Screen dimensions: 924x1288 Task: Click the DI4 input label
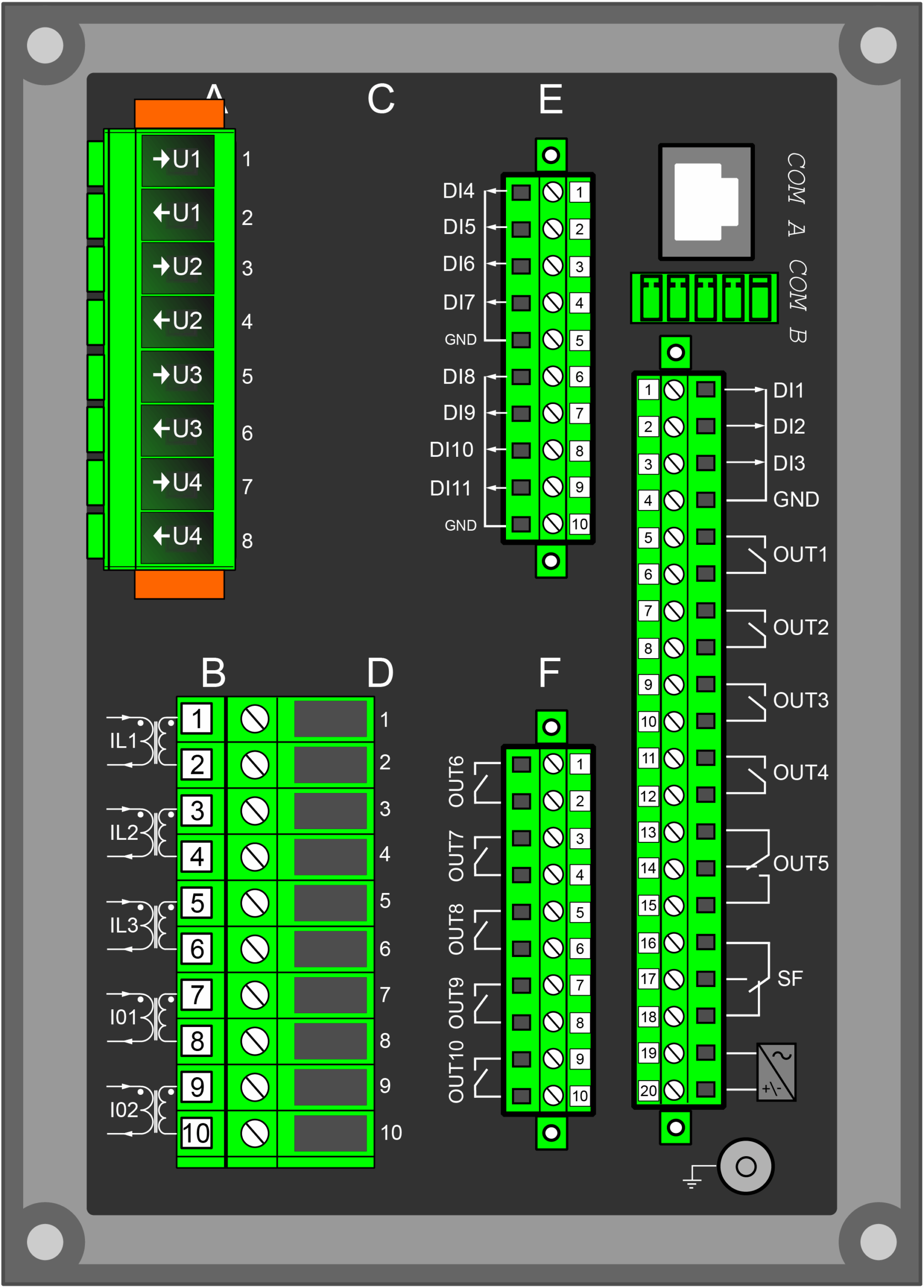coord(458,191)
